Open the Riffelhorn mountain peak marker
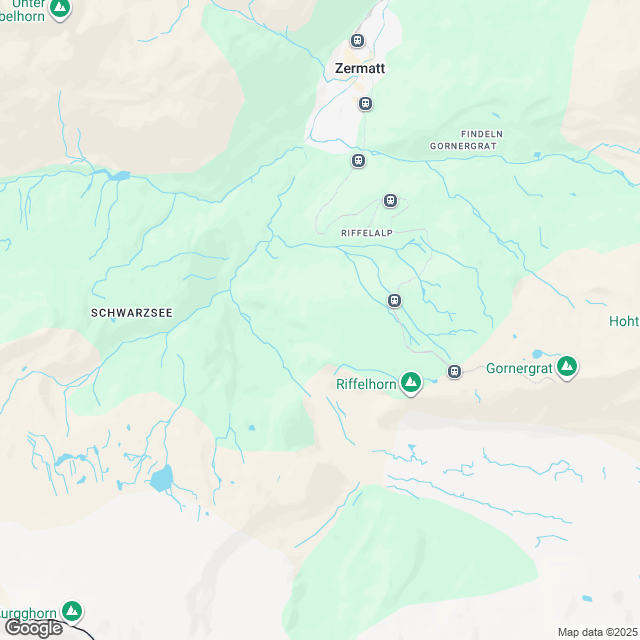The height and width of the screenshot is (640, 640). (x=411, y=383)
